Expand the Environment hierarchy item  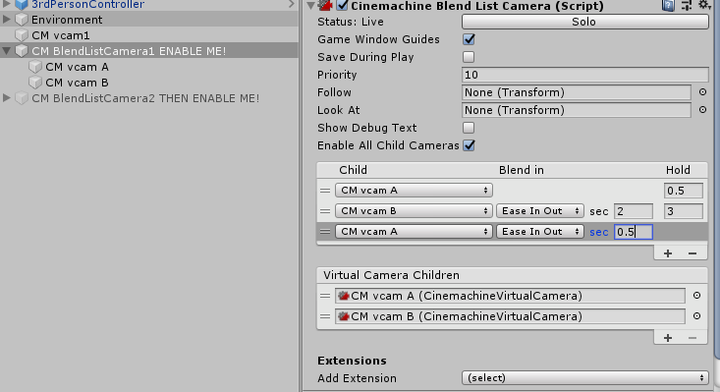pyautogui.click(x=6, y=20)
